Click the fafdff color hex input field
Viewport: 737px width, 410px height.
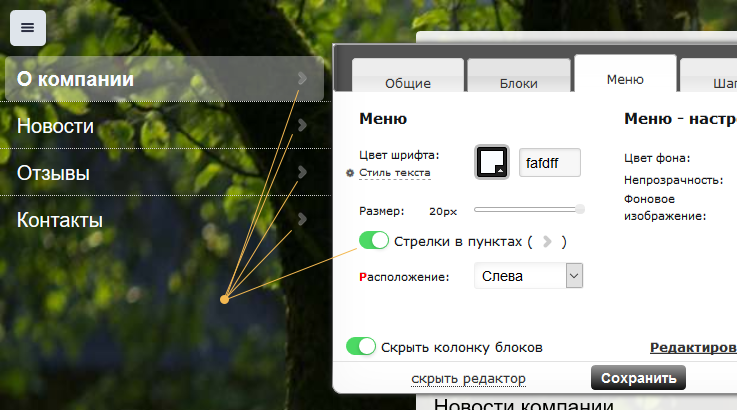coord(549,163)
